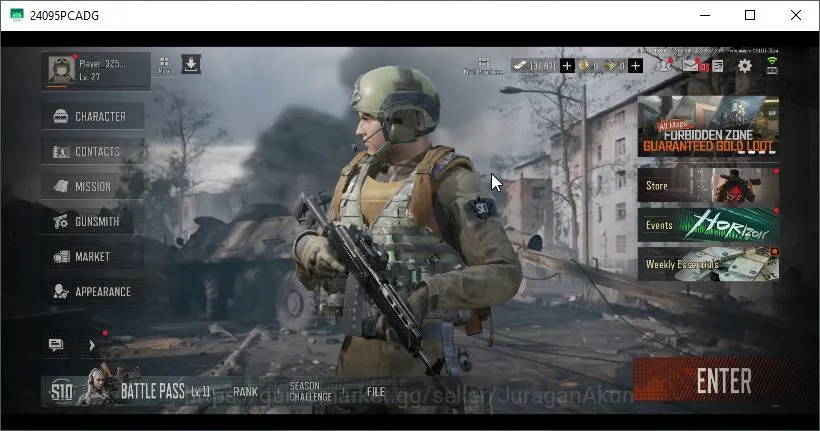Open the Weekly Essentials banner

point(708,264)
